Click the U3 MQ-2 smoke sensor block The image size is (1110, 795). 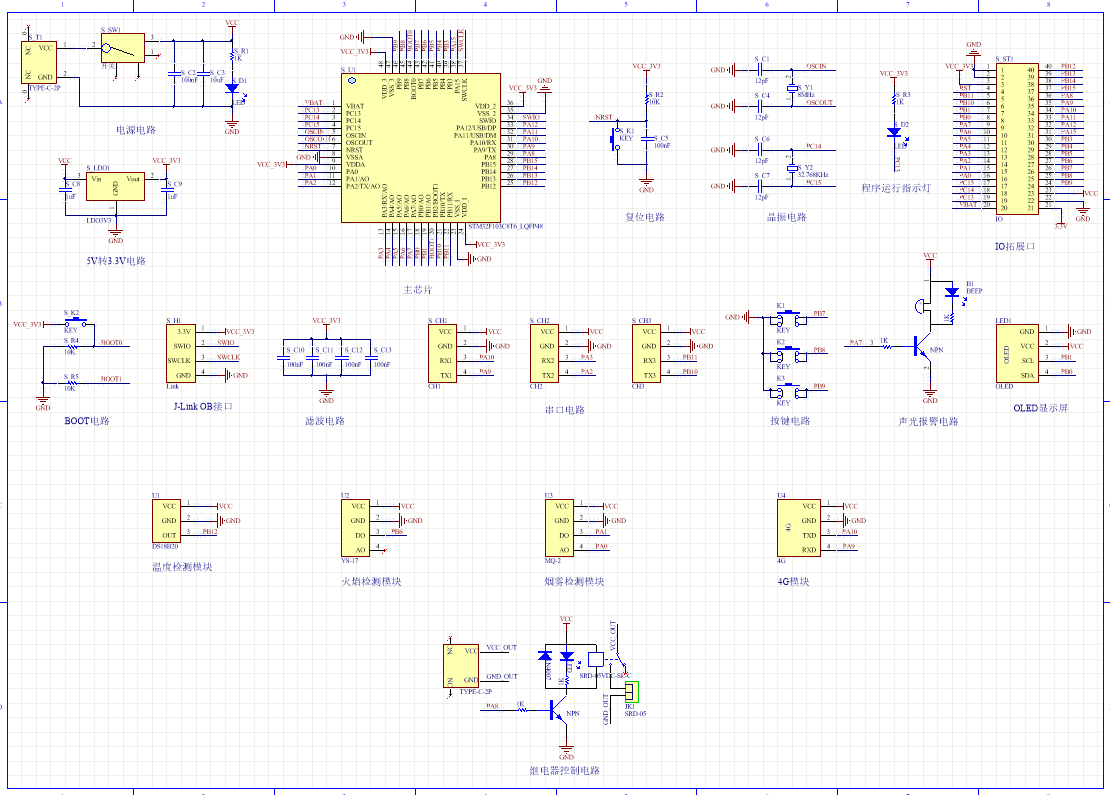[559, 528]
